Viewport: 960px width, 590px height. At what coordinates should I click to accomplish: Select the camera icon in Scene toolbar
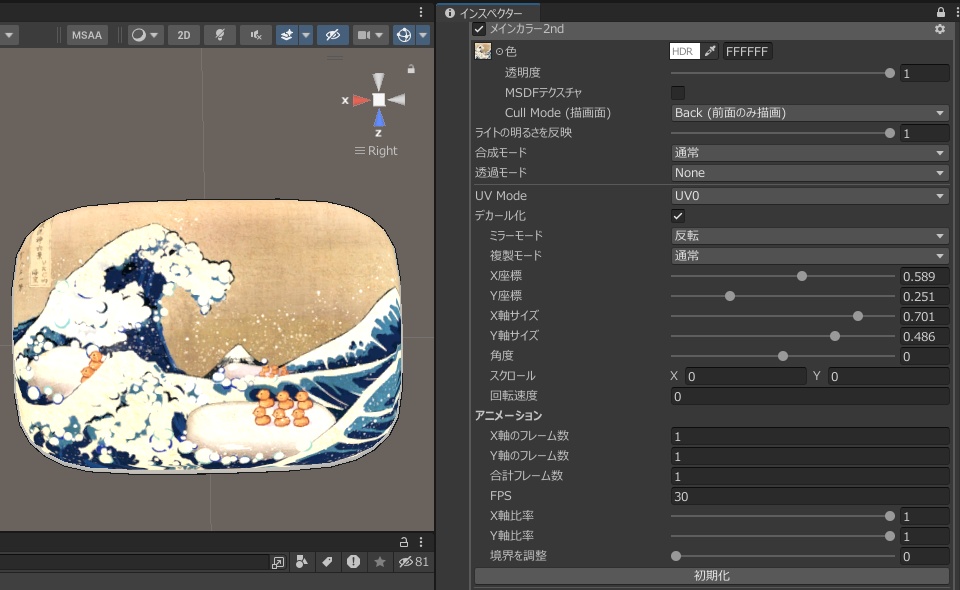click(x=363, y=34)
